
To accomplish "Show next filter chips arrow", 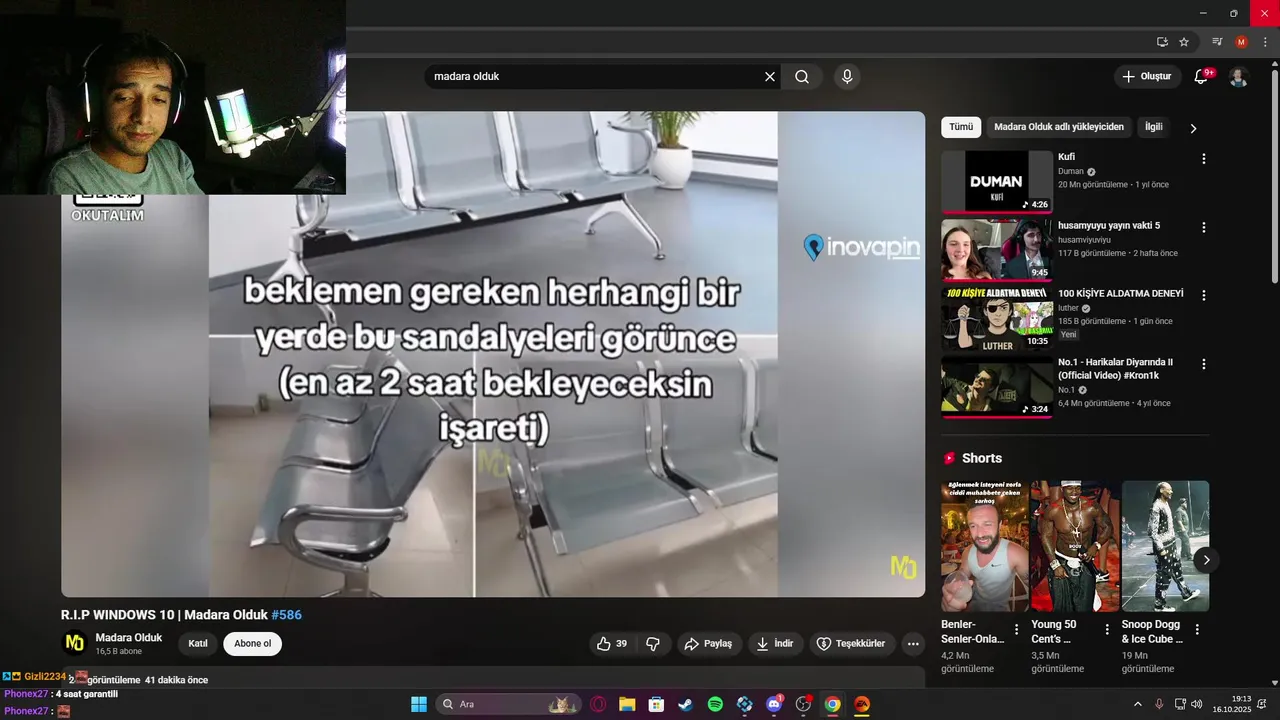I will (x=1193, y=128).
